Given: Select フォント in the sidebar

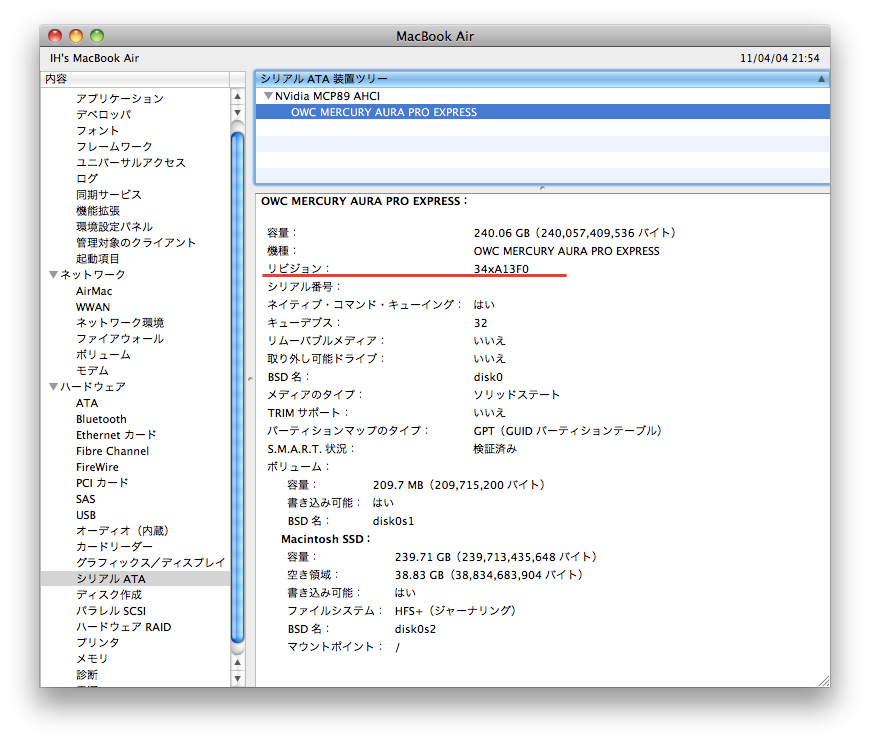Looking at the screenshot, I should 98,130.
